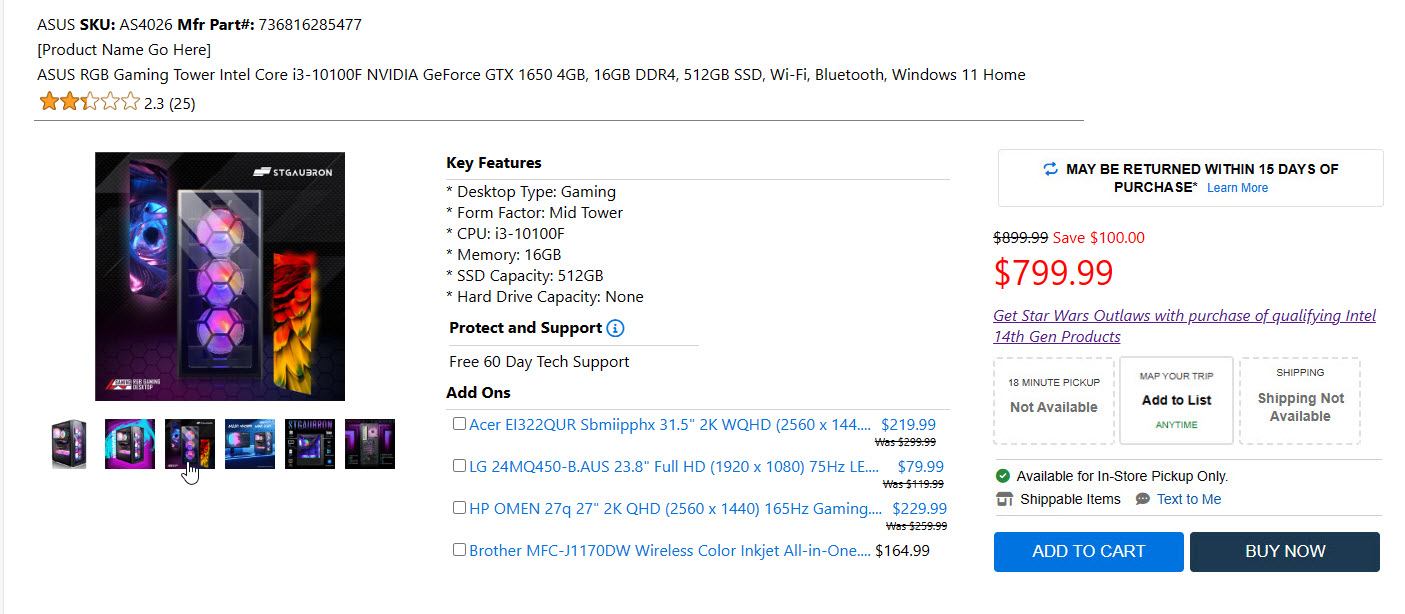Click the Shippable Items store icon

pyautogui.click(x=1004, y=499)
